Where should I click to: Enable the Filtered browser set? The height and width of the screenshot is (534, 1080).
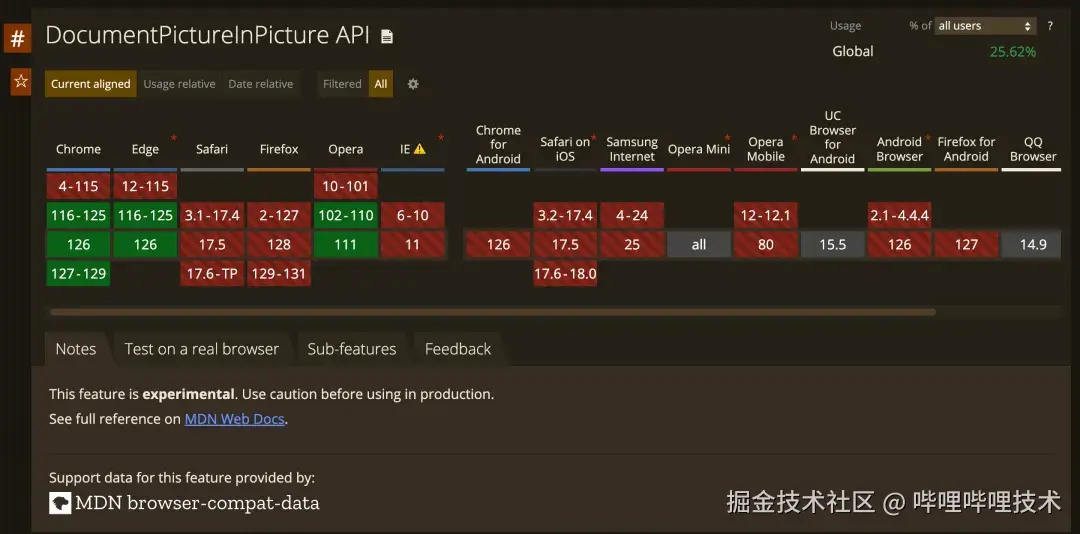(x=342, y=84)
